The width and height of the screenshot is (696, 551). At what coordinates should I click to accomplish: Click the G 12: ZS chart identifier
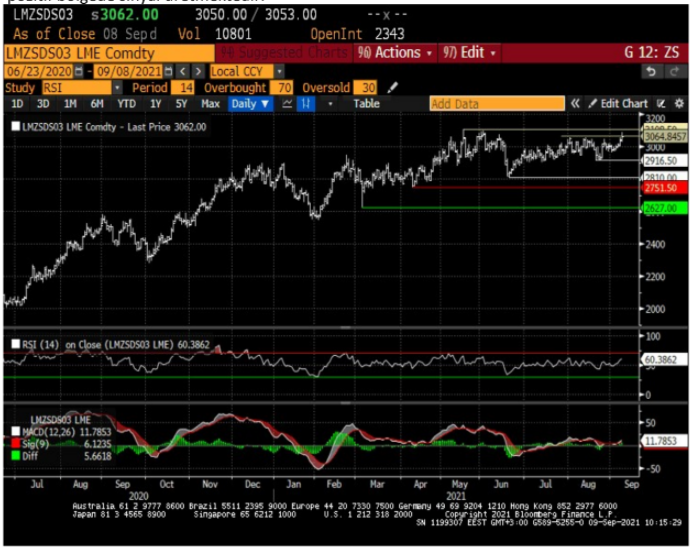pyautogui.click(x=651, y=52)
